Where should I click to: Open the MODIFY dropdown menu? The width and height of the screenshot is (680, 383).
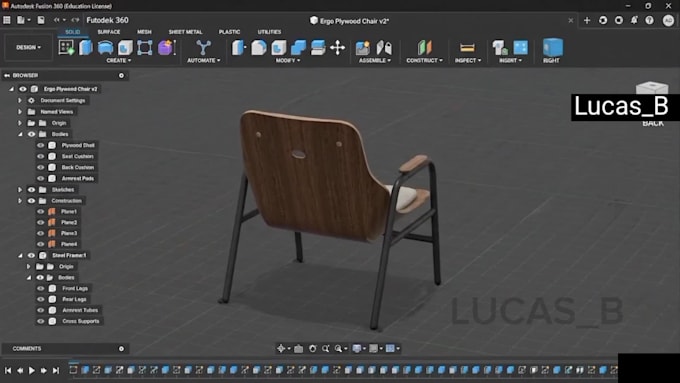point(288,61)
